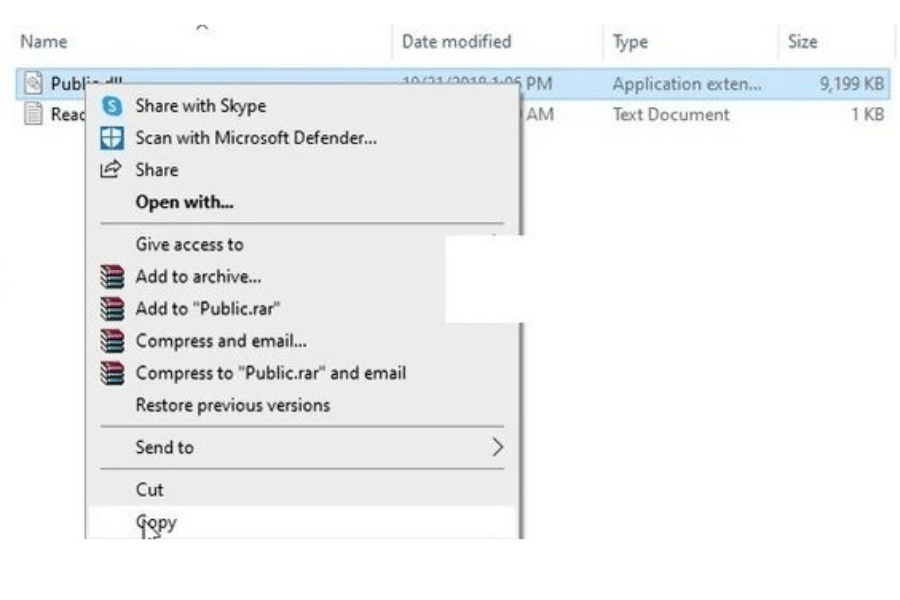
Task: Click WinRAR icon beside Compress and email
Action: 112,341
